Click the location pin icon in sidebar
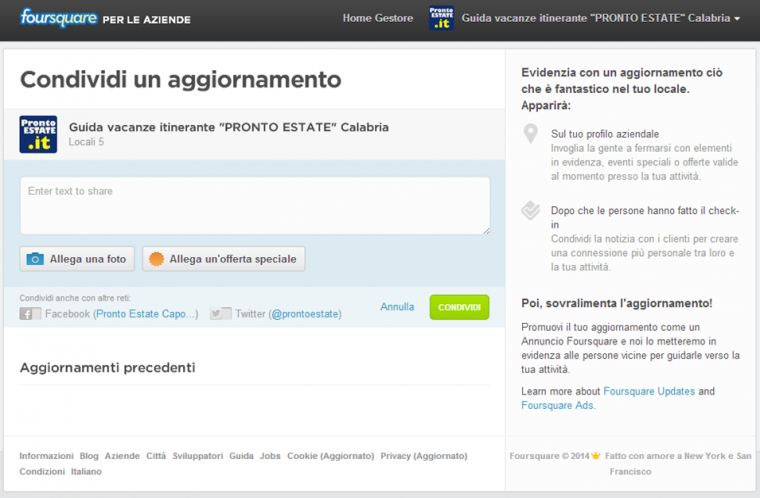 (x=531, y=133)
